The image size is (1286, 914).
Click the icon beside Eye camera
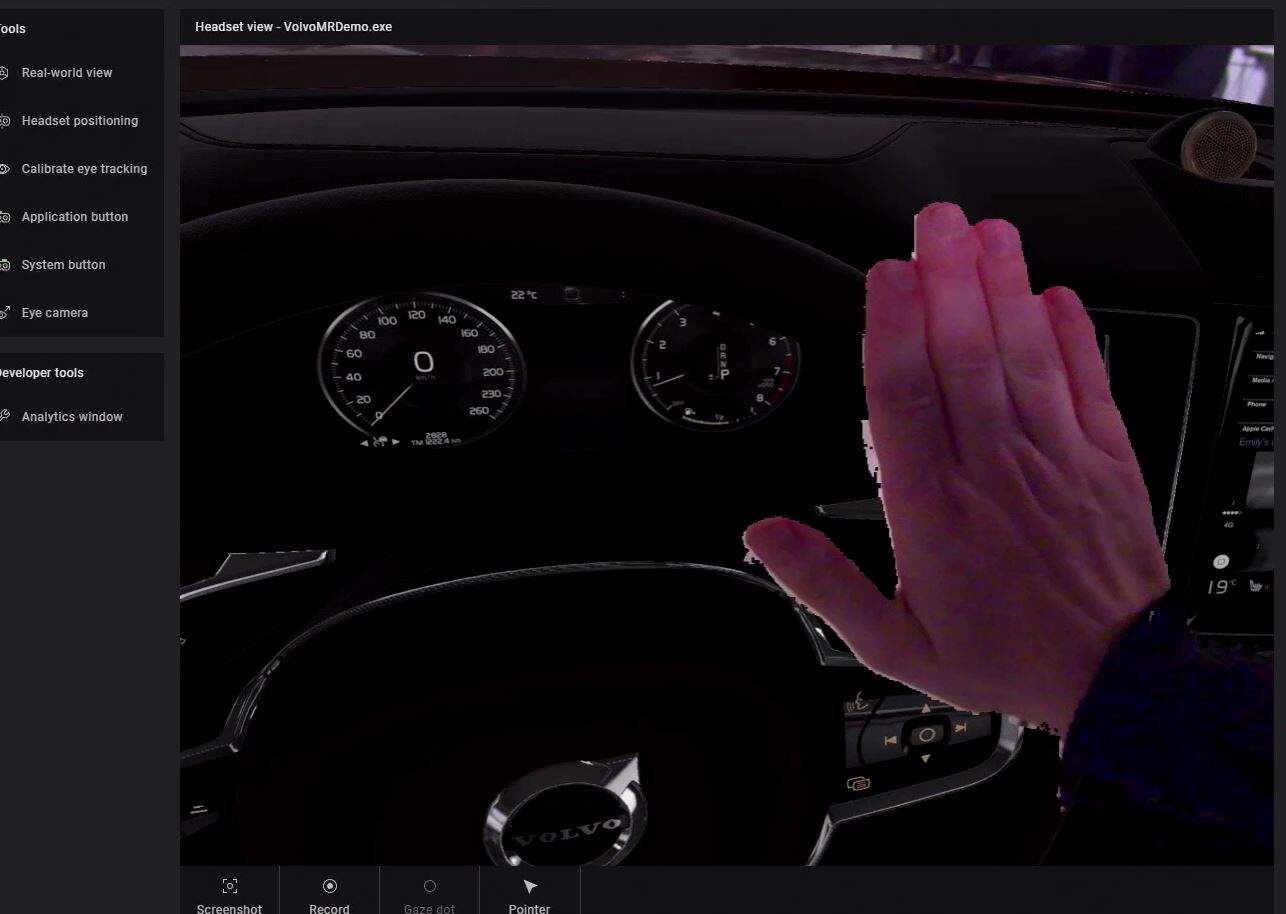pyautogui.click(x=4, y=313)
